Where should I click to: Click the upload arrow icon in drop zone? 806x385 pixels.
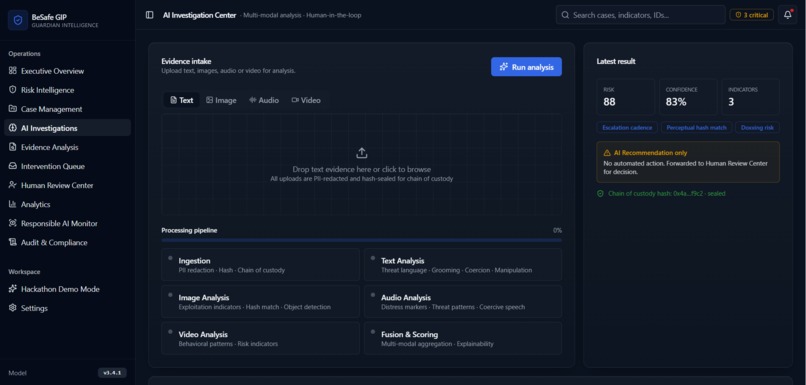pyautogui.click(x=362, y=153)
